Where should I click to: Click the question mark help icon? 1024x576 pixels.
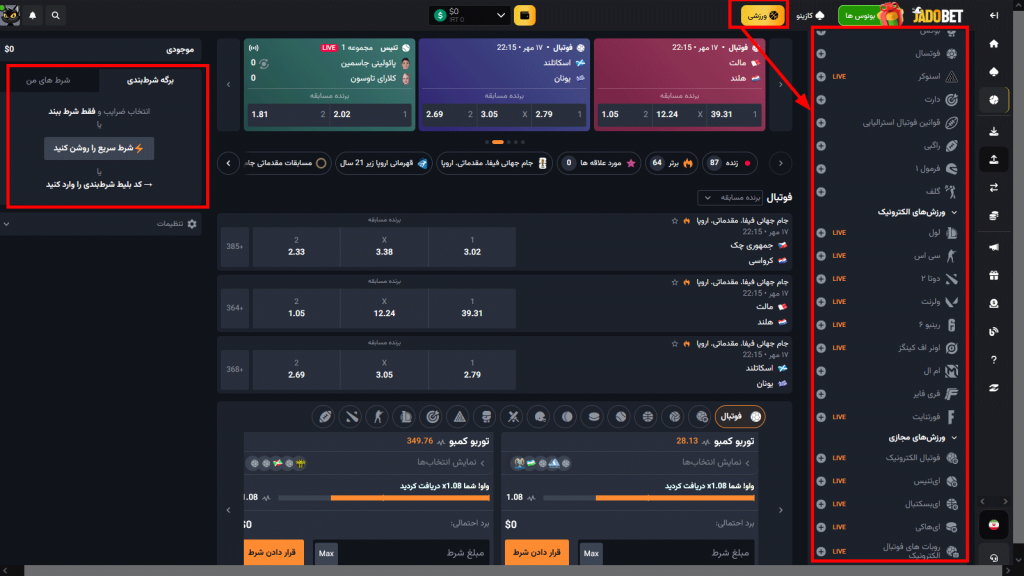pyautogui.click(x=993, y=360)
